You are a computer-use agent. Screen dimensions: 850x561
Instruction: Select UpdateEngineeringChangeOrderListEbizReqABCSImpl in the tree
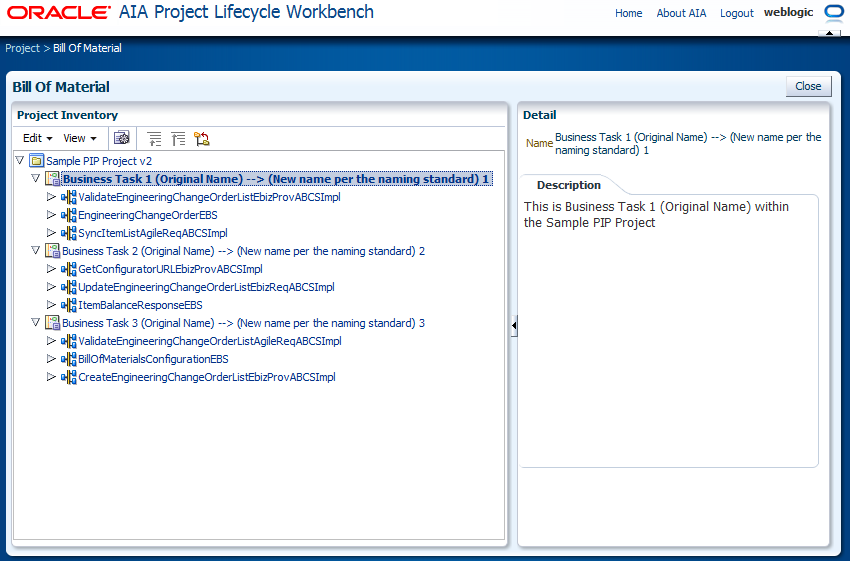click(206, 287)
